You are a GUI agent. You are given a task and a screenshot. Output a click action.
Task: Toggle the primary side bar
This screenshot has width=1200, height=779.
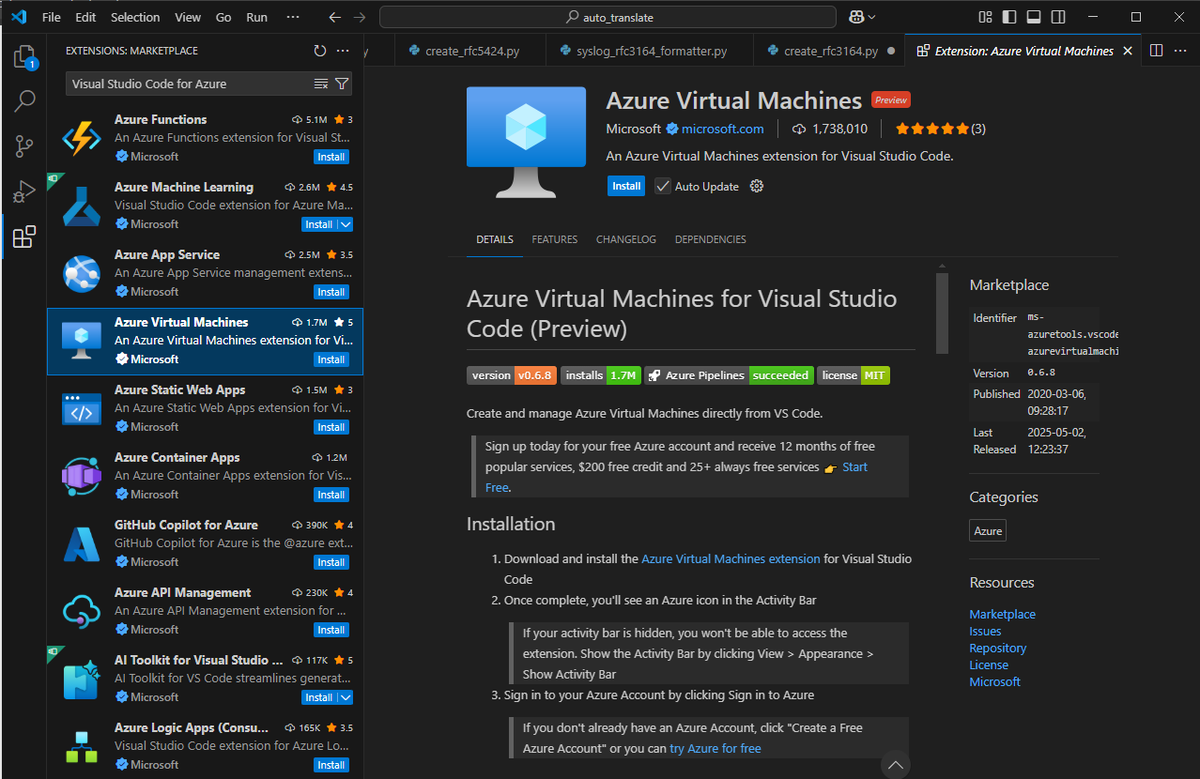pos(1008,17)
